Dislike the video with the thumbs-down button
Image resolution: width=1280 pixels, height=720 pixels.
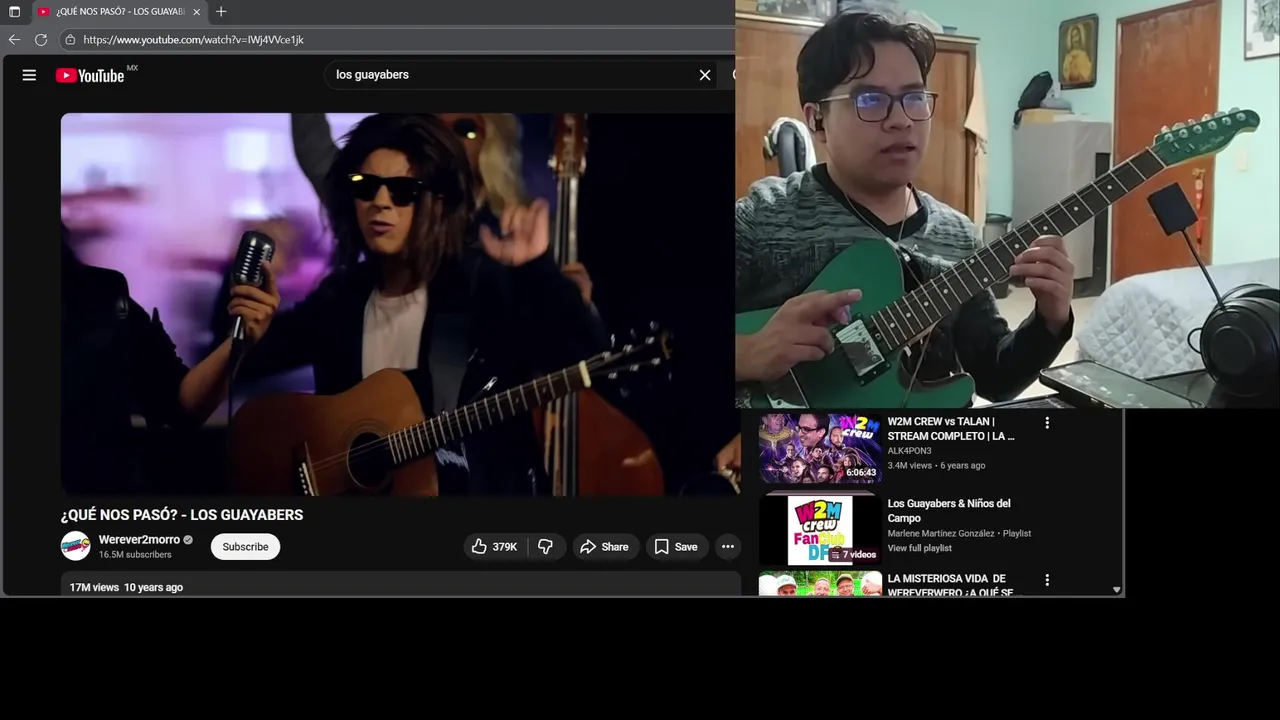point(545,547)
